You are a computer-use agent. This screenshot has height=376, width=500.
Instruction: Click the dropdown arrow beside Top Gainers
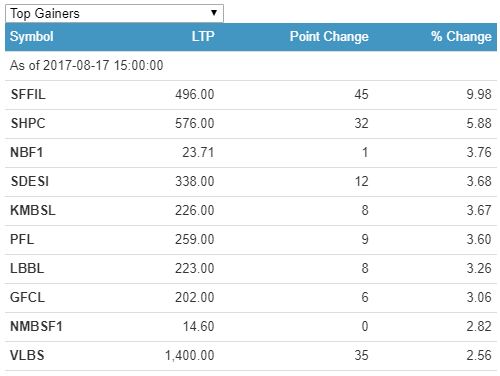214,13
